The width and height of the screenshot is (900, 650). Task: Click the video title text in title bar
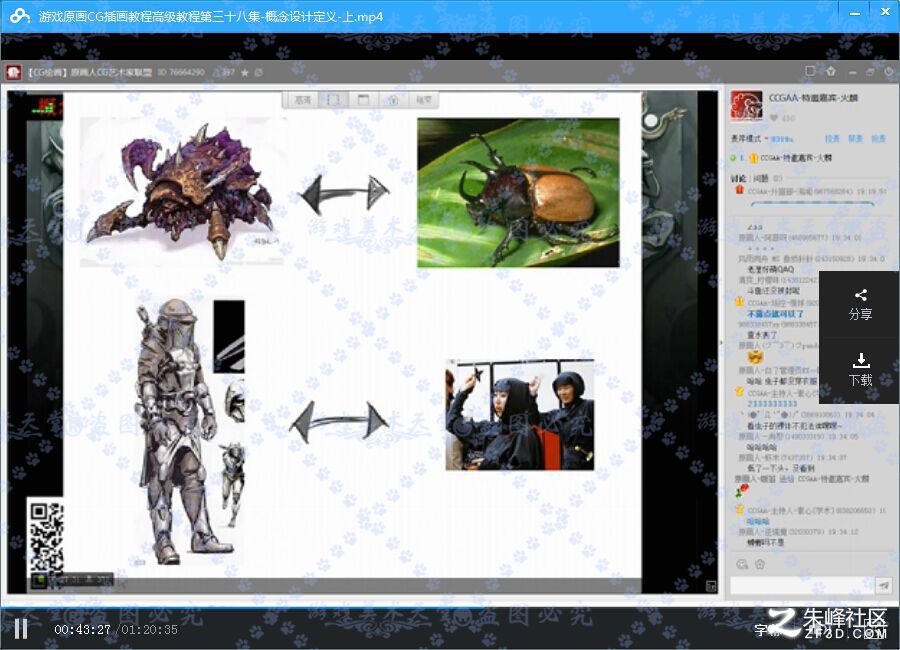(211, 17)
